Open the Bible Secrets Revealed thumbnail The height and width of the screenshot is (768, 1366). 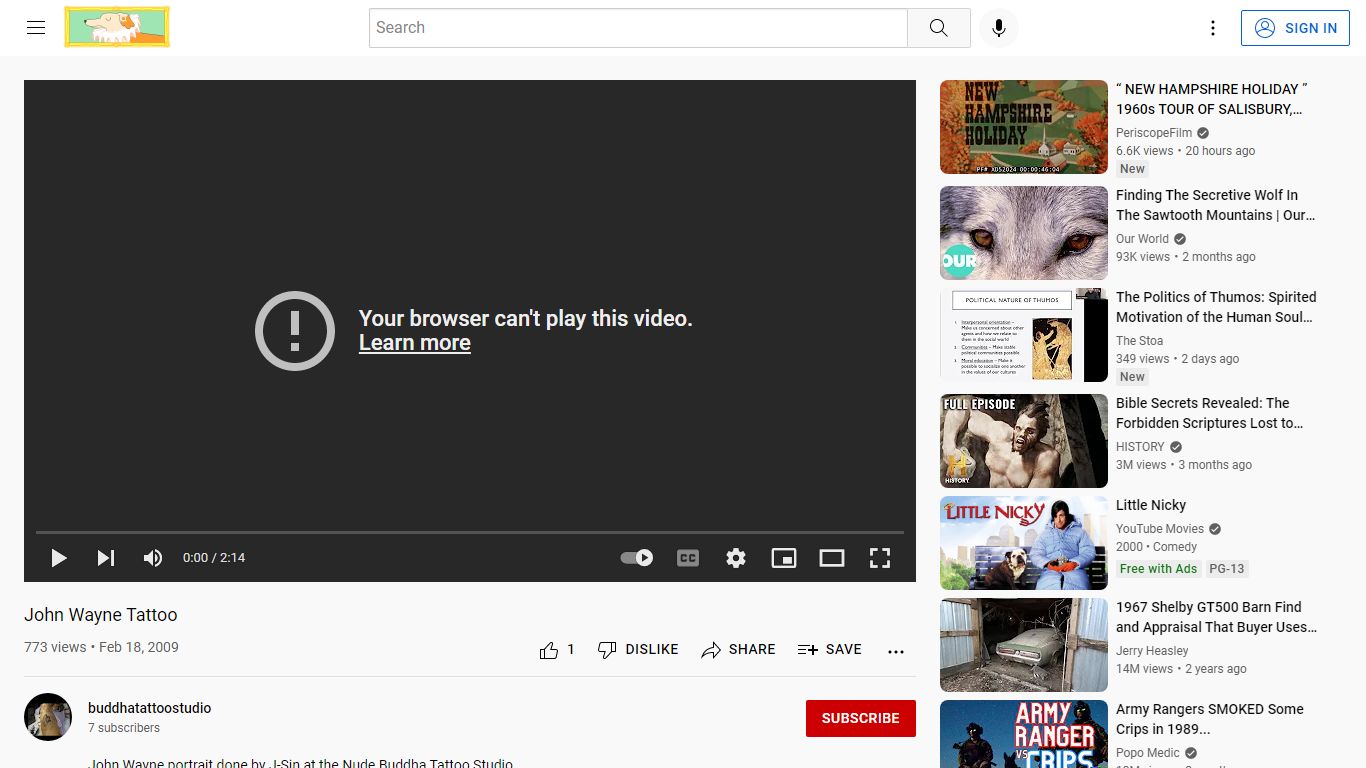pyautogui.click(x=1024, y=441)
